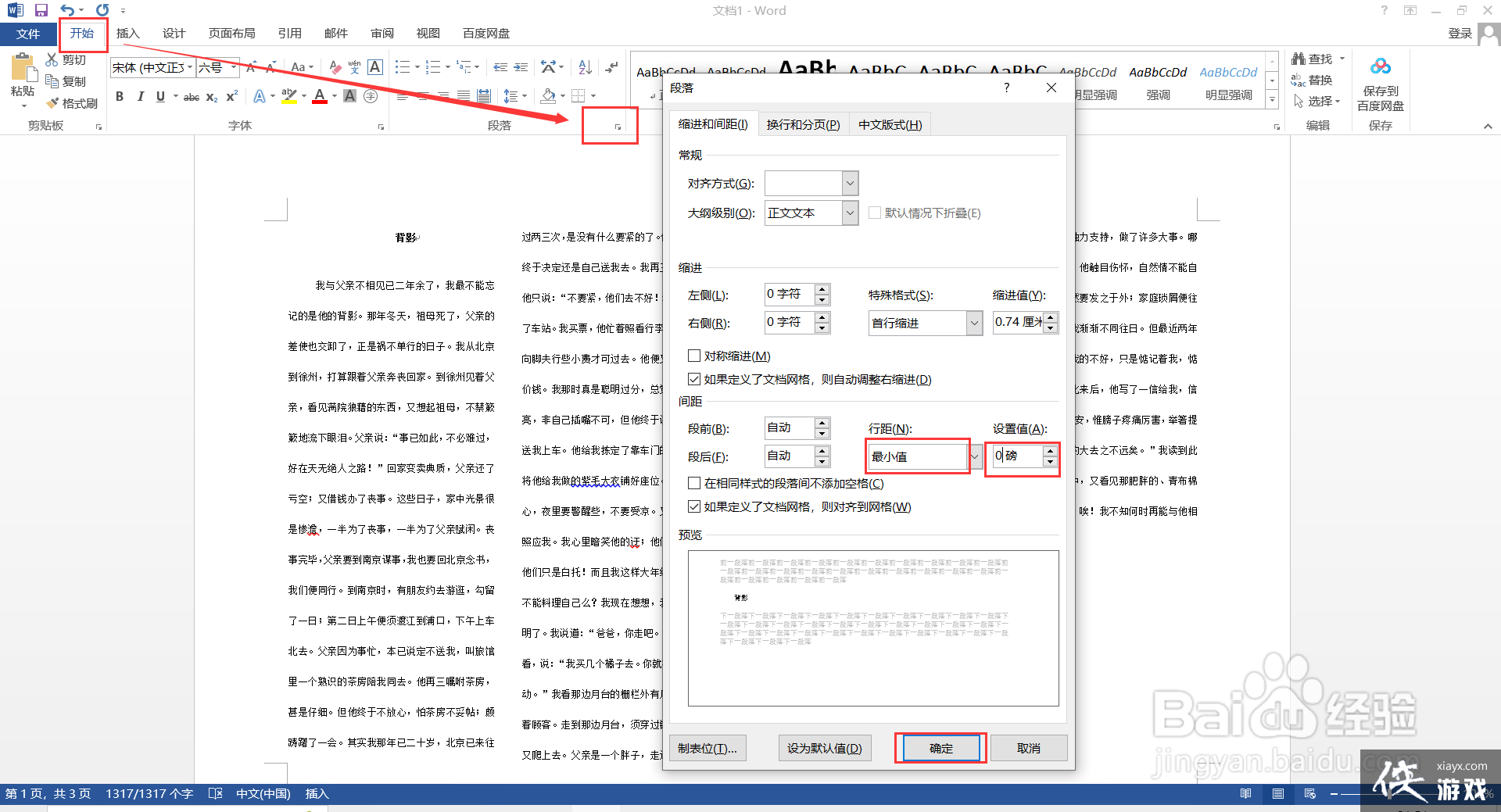Expand the styles gallery more arrow
Viewport: 1501px width, 812px height.
pos(1272,100)
